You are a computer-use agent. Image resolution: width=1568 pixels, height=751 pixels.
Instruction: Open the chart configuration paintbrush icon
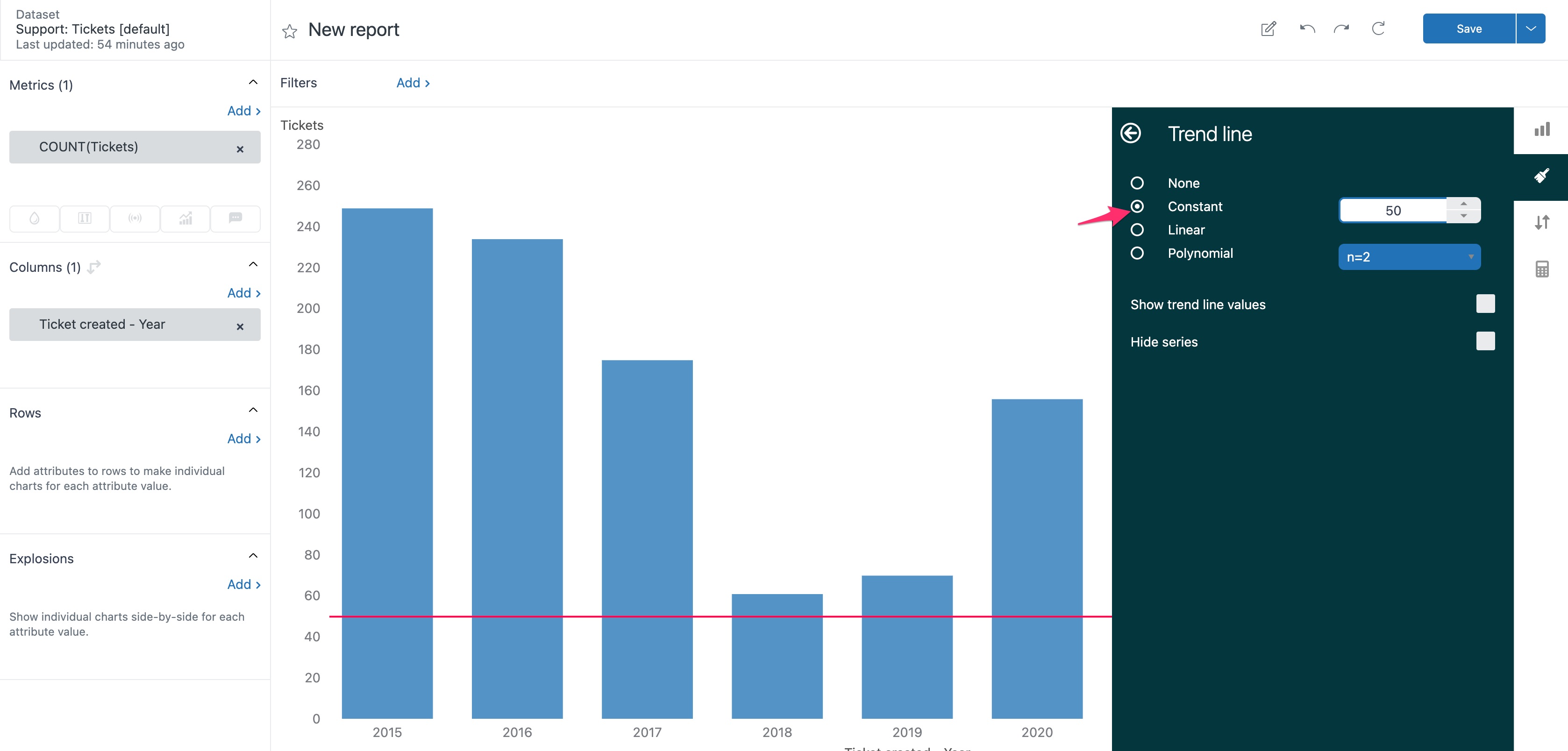(1541, 177)
